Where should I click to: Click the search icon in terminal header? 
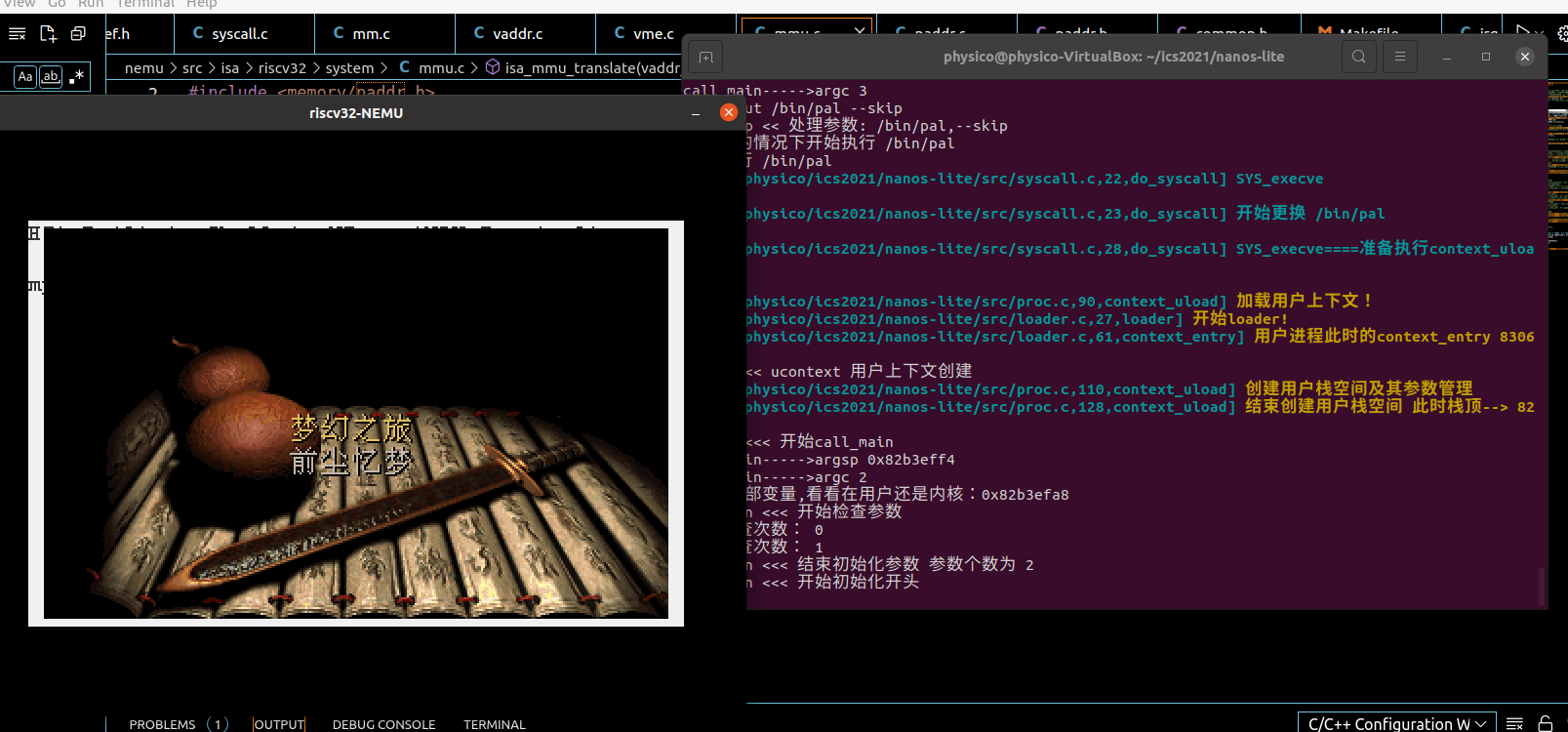[x=1359, y=57]
